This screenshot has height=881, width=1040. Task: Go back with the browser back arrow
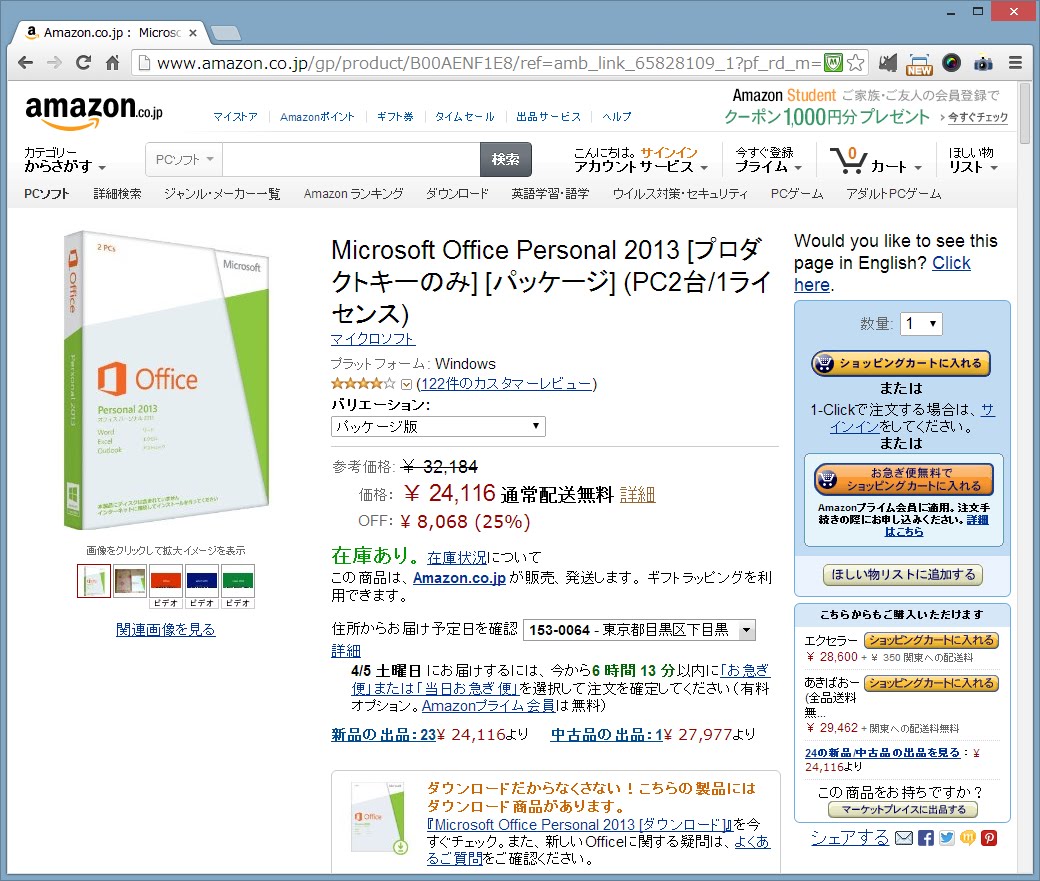(25, 63)
